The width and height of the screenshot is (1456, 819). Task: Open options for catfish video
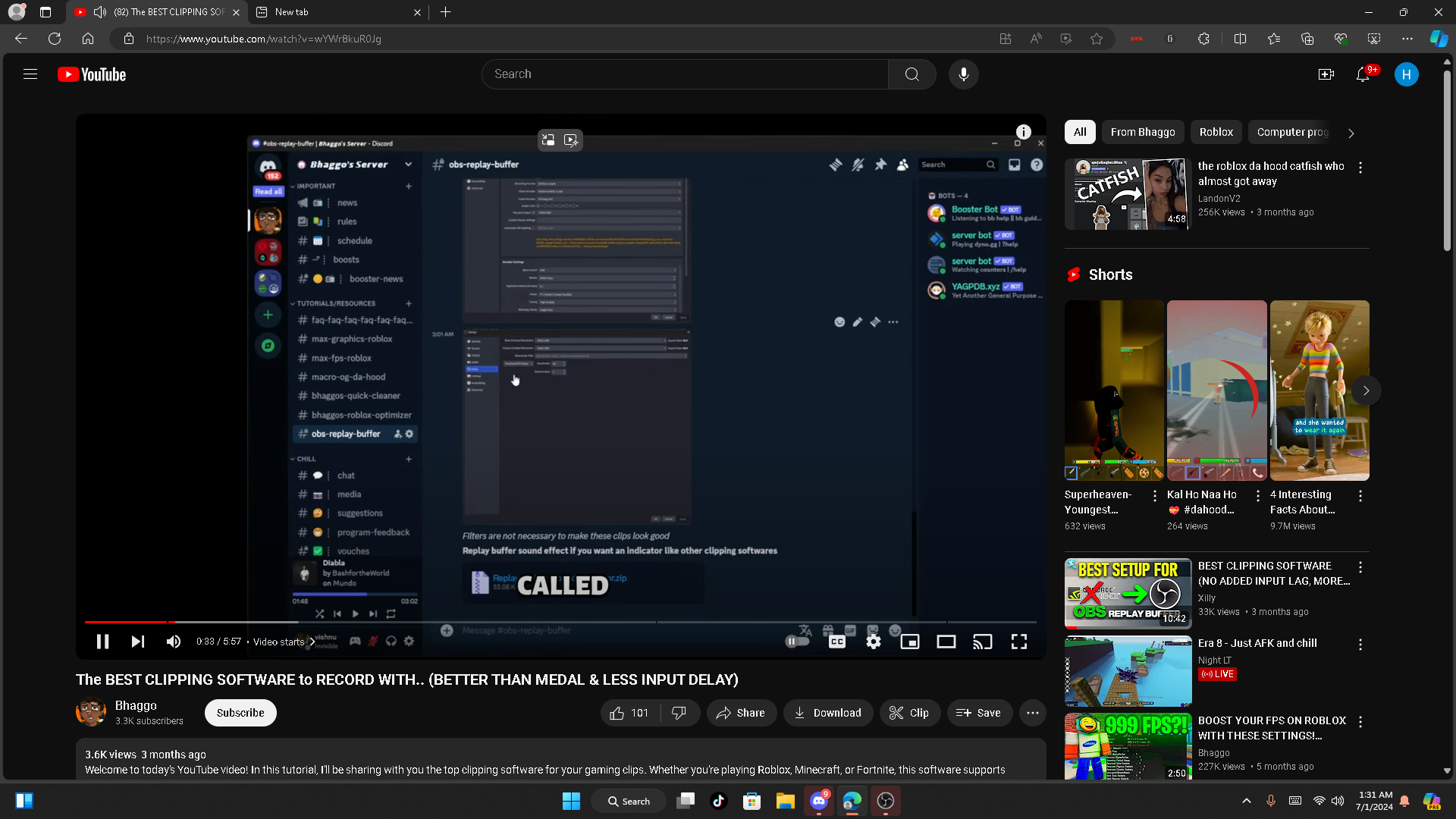1360,168
